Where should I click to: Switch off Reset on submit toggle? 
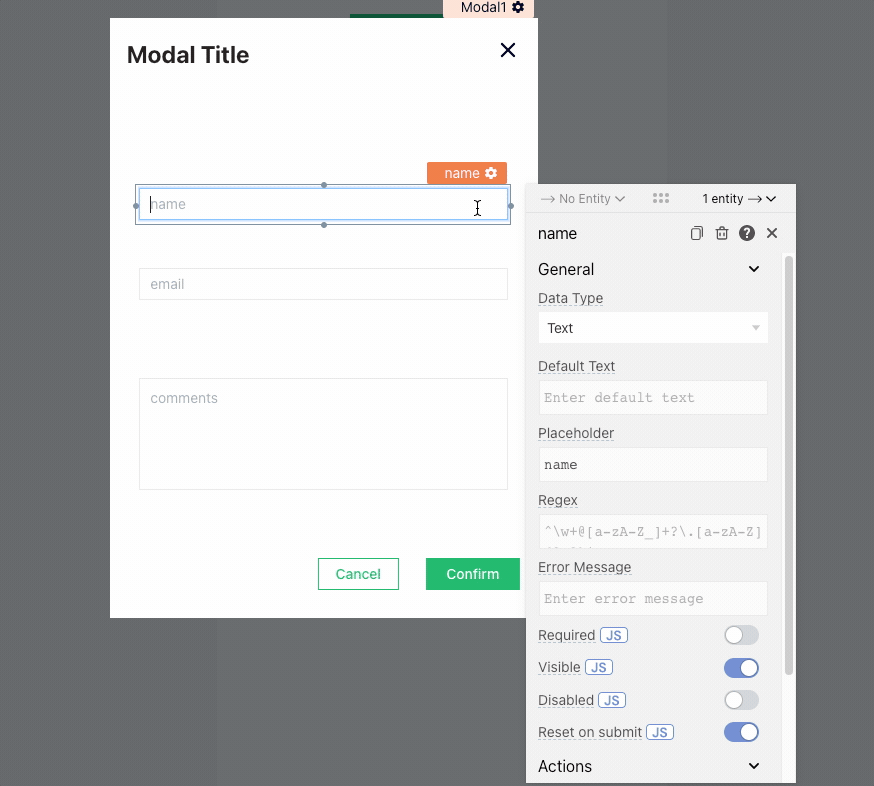(741, 732)
